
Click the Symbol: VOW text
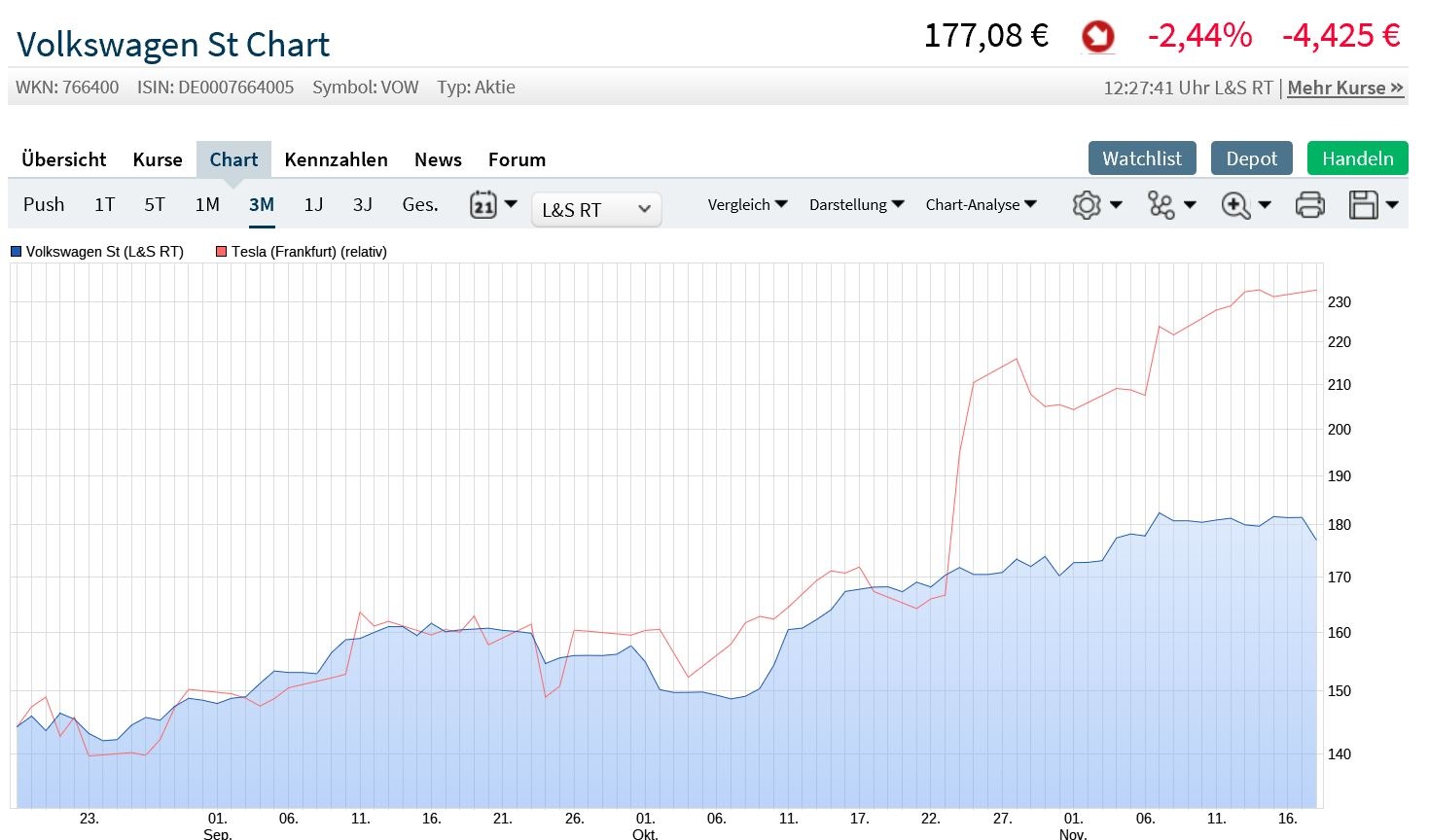tap(366, 87)
